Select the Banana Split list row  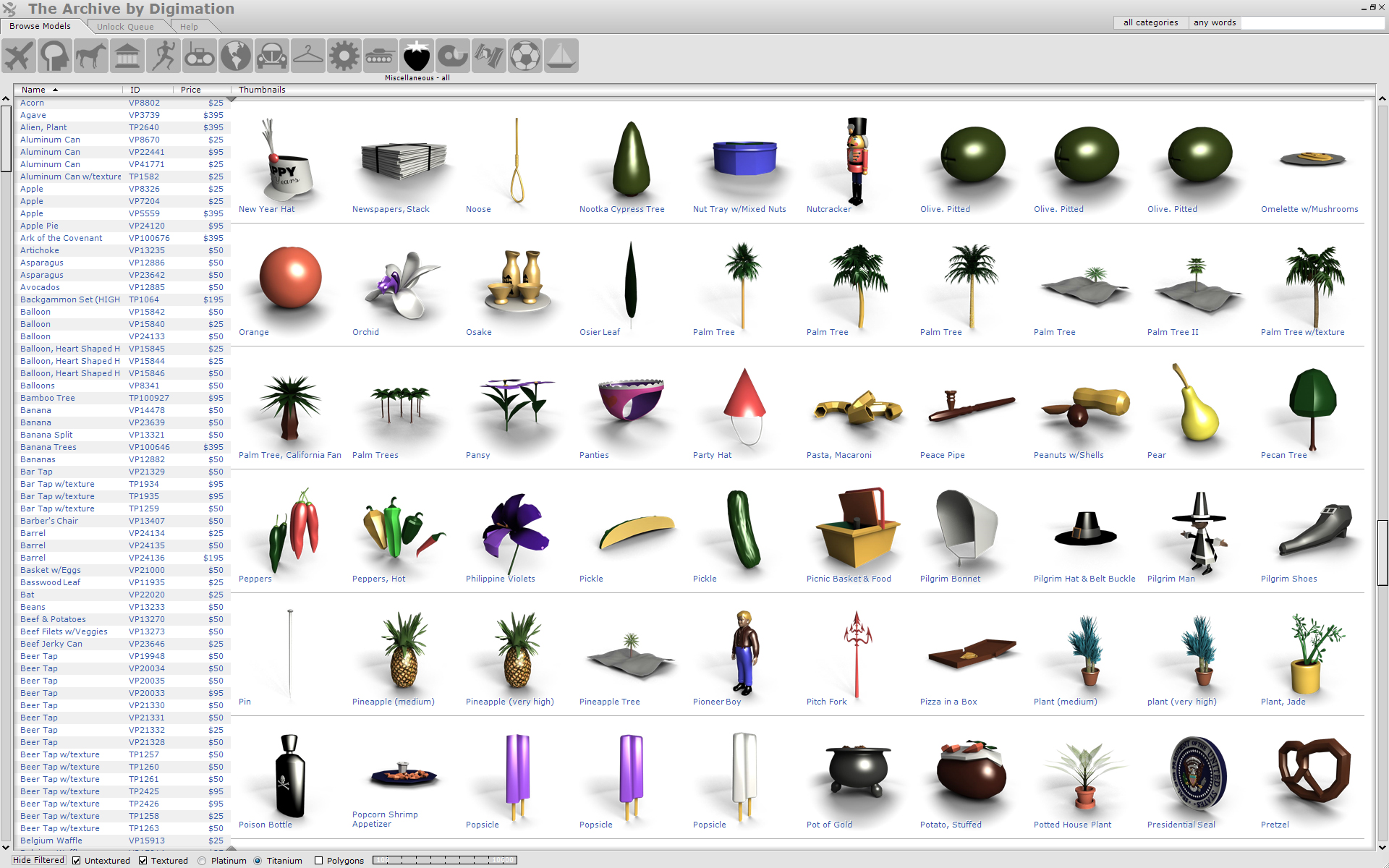point(122,435)
